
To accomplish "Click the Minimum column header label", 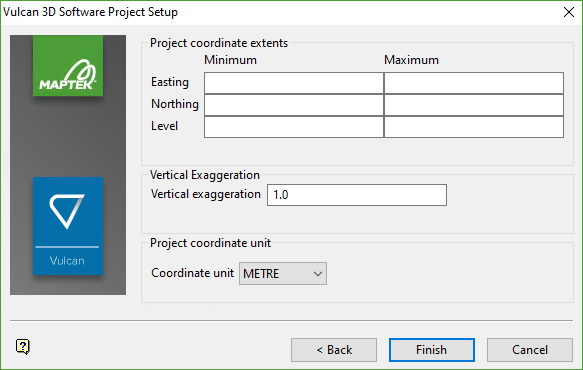I will pos(231,60).
